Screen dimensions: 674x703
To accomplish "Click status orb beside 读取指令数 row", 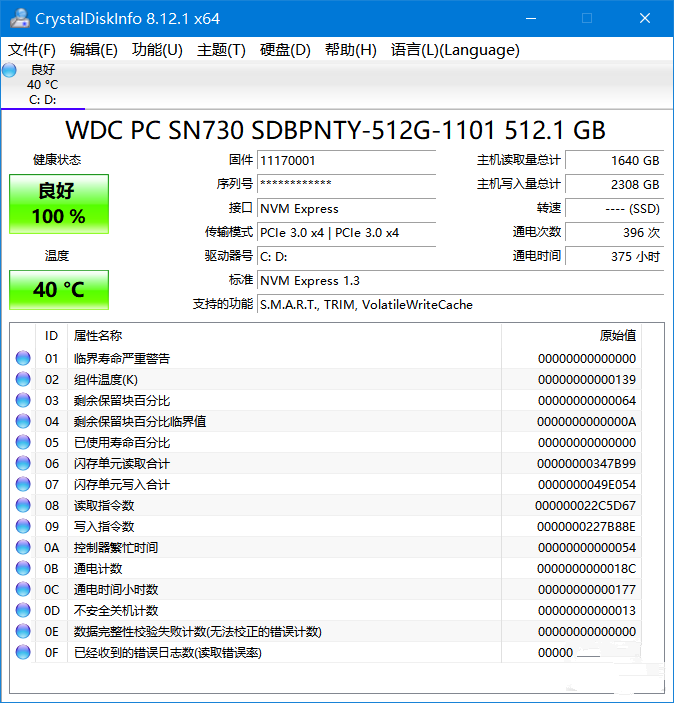I will click(23, 505).
